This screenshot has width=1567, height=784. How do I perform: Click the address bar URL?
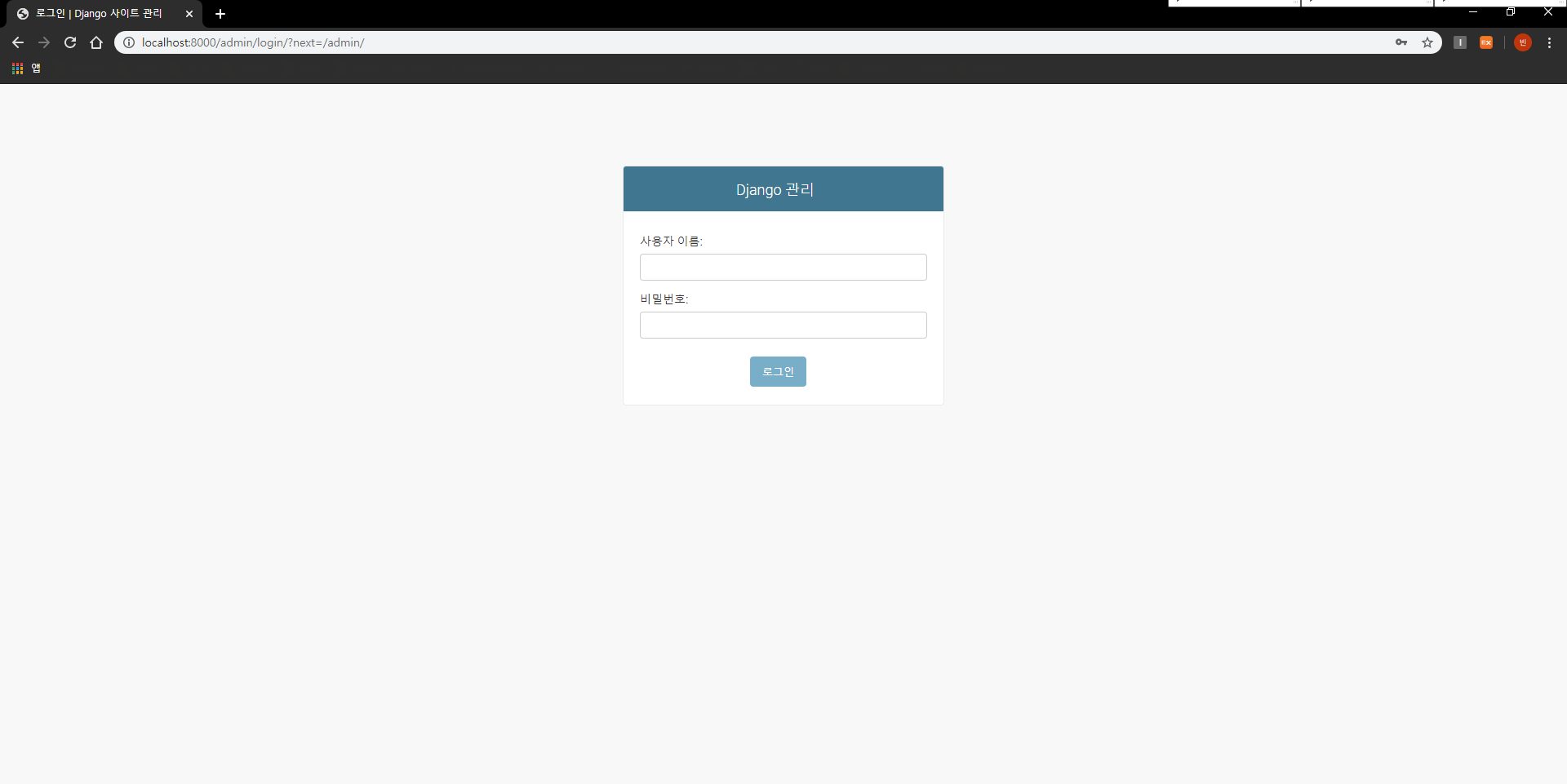pos(253,42)
